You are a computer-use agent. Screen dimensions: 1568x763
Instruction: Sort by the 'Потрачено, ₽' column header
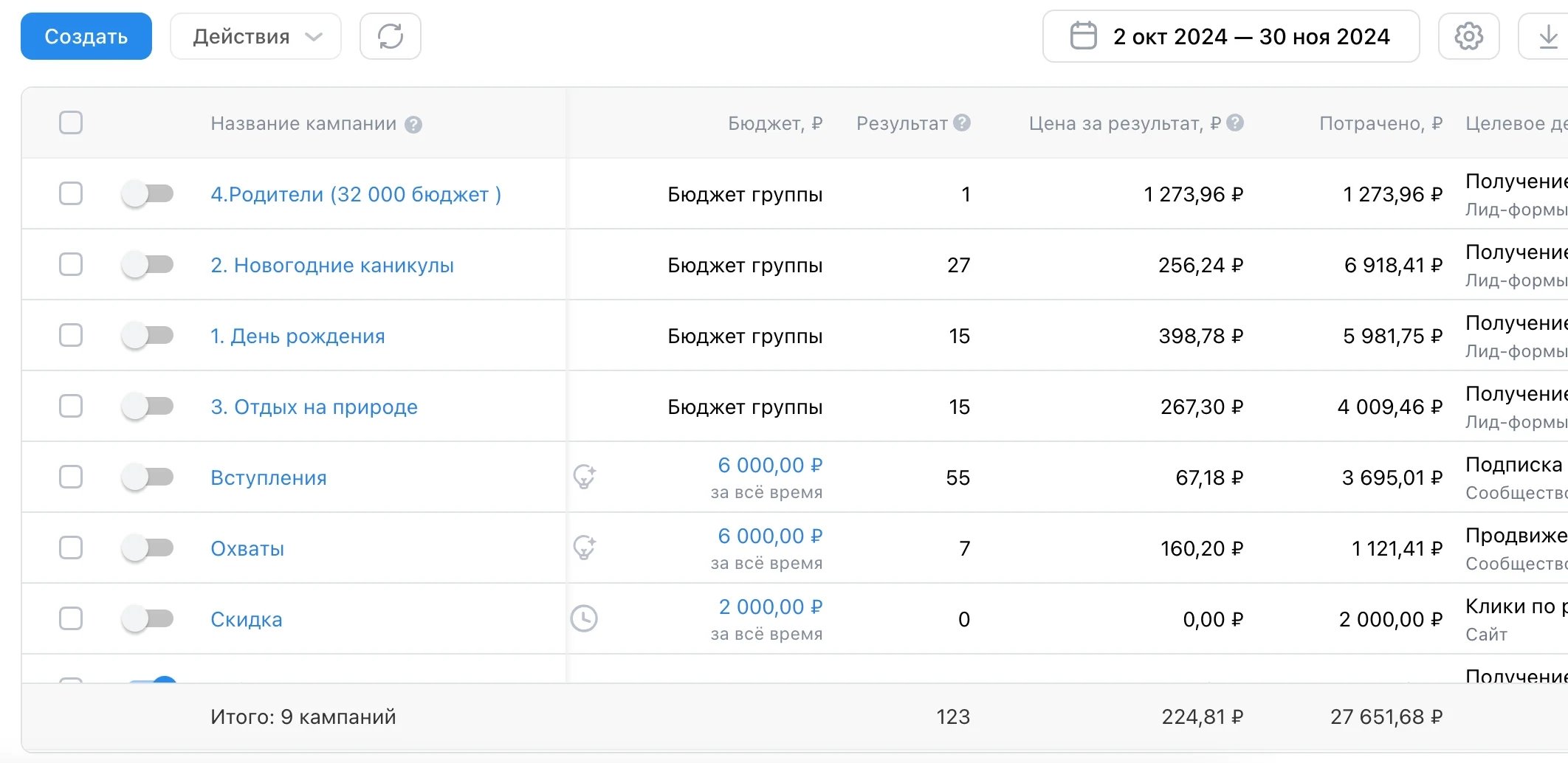[1380, 123]
